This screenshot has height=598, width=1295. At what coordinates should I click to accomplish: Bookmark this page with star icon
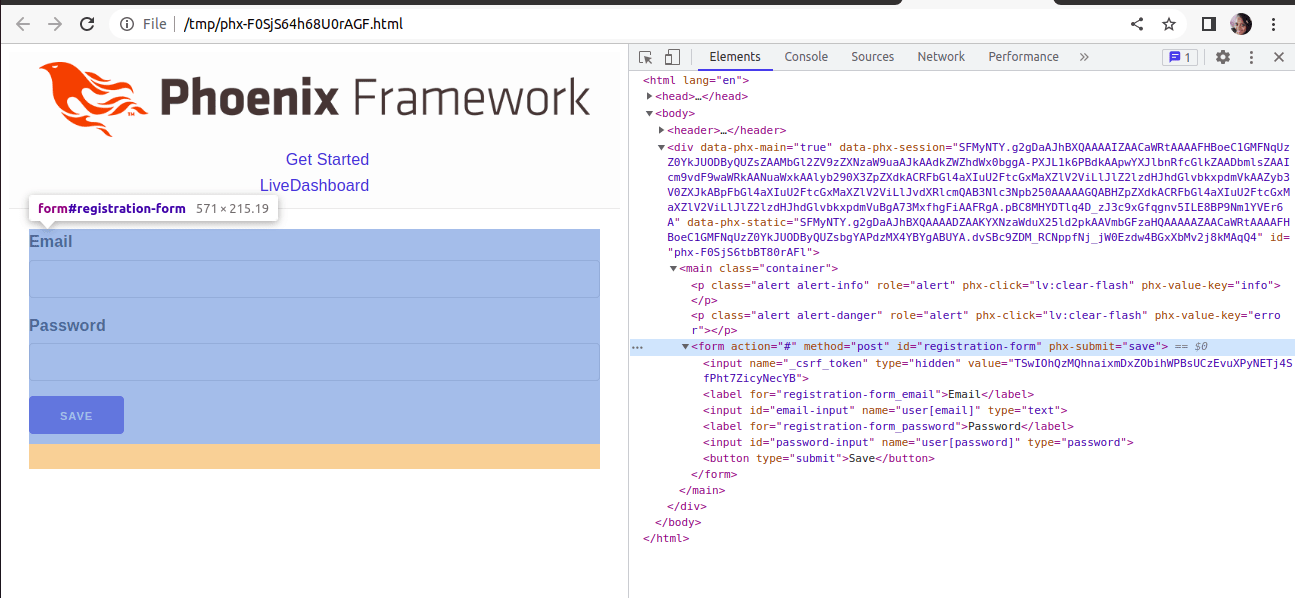(x=1169, y=24)
